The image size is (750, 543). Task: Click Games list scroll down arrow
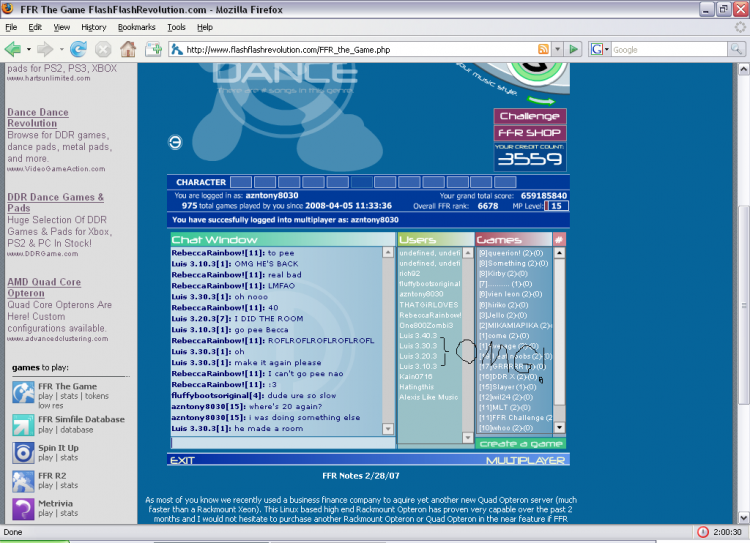[x=559, y=428]
